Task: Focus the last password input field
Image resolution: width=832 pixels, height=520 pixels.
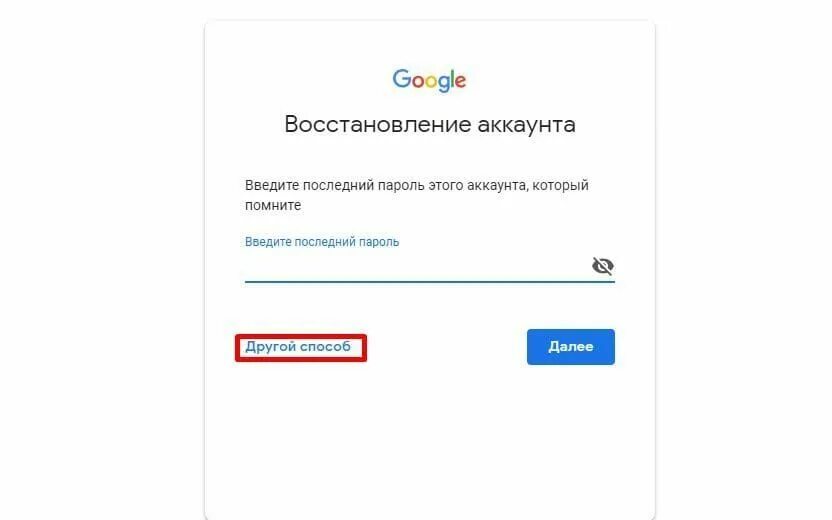Action: pos(417,266)
